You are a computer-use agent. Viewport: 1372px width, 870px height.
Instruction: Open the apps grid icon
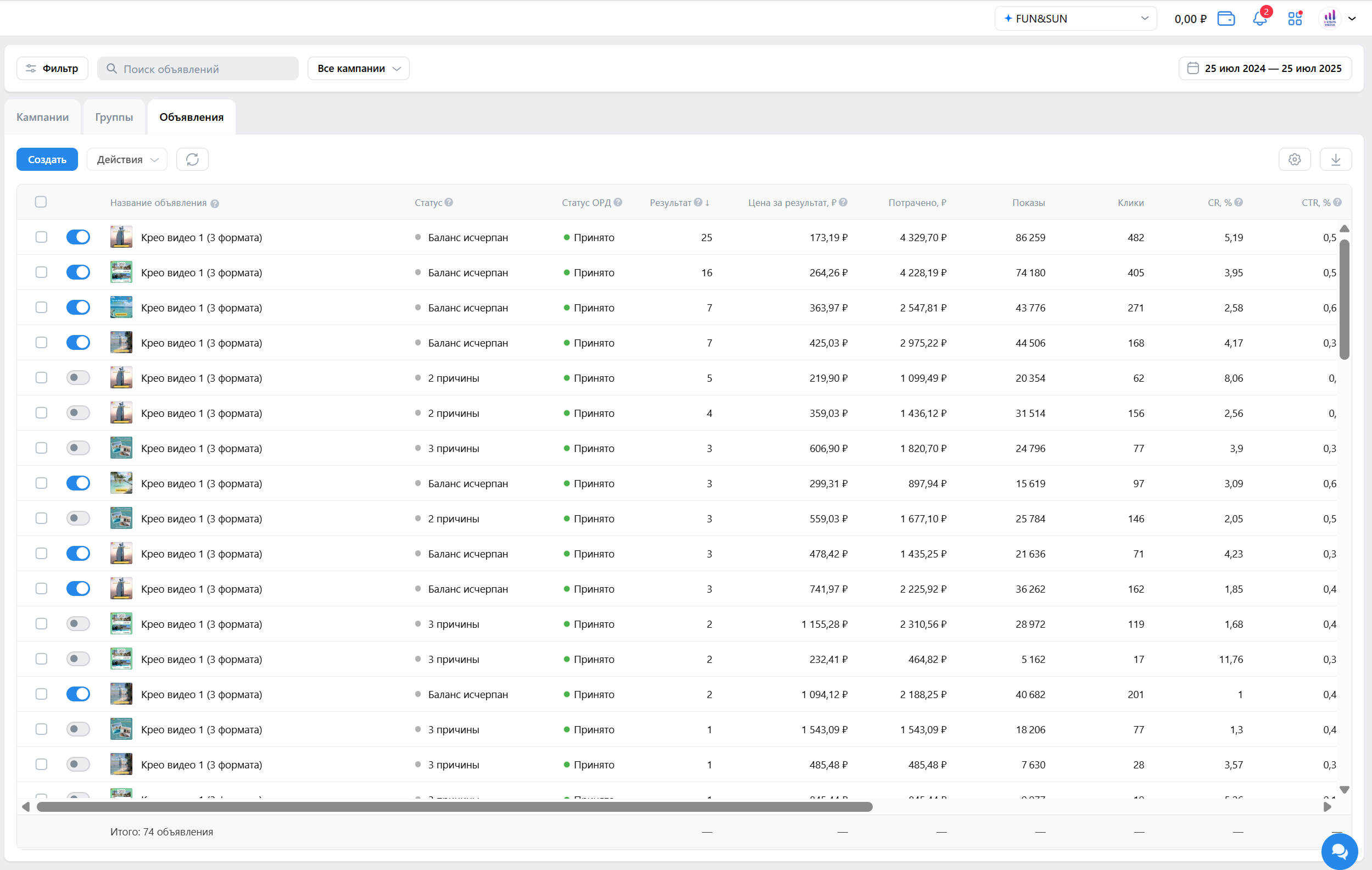click(1295, 19)
